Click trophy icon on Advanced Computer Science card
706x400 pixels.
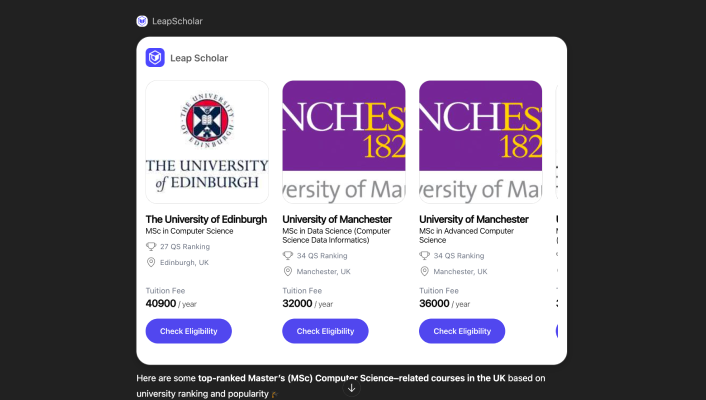(x=425, y=255)
